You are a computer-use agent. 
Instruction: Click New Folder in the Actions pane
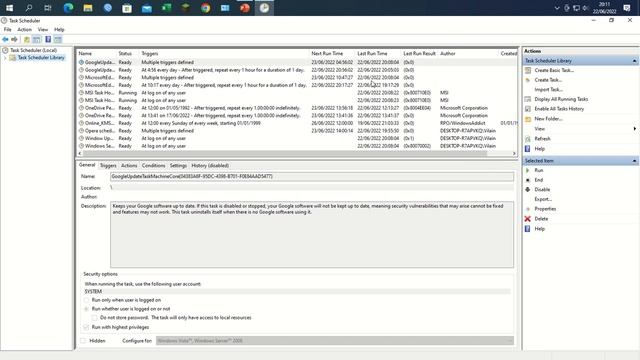[548, 119]
